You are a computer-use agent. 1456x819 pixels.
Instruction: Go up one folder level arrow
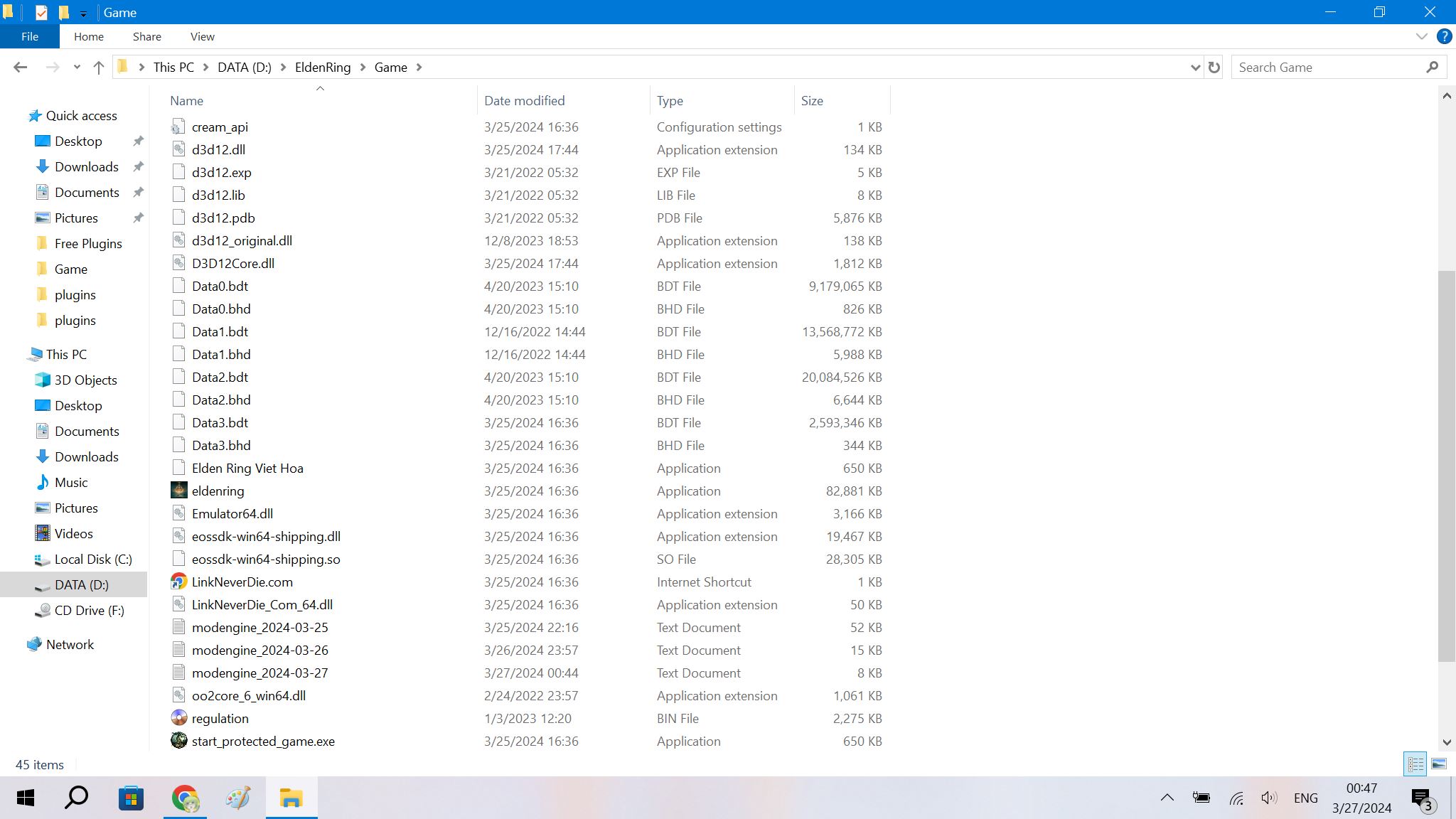click(x=99, y=67)
